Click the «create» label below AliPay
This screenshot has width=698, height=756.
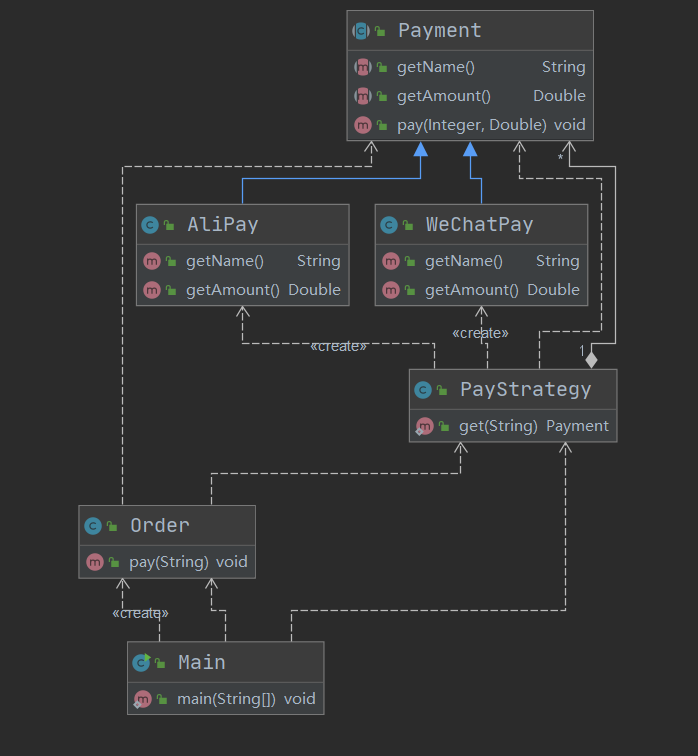pos(338,346)
